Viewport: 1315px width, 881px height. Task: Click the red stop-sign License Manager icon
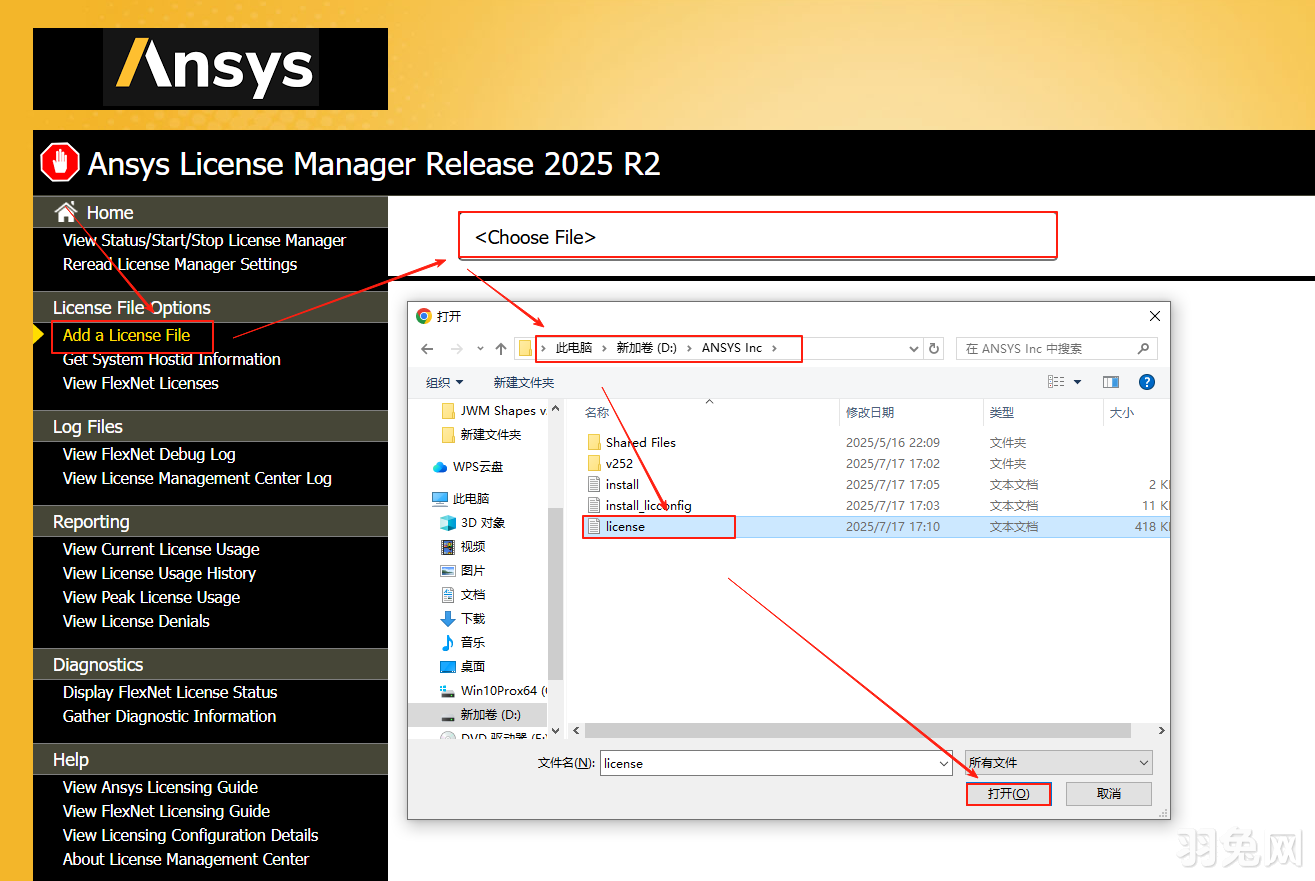(x=59, y=162)
